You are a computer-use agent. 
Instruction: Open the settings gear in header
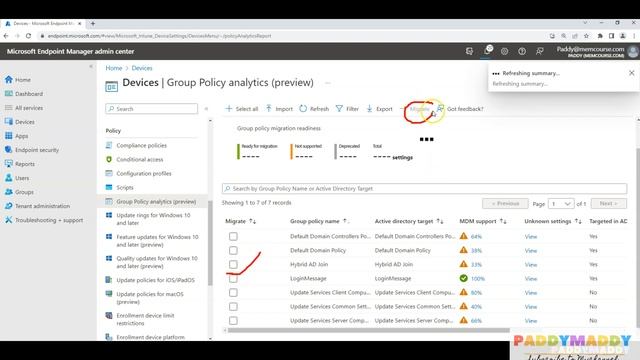pyautogui.click(x=504, y=51)
